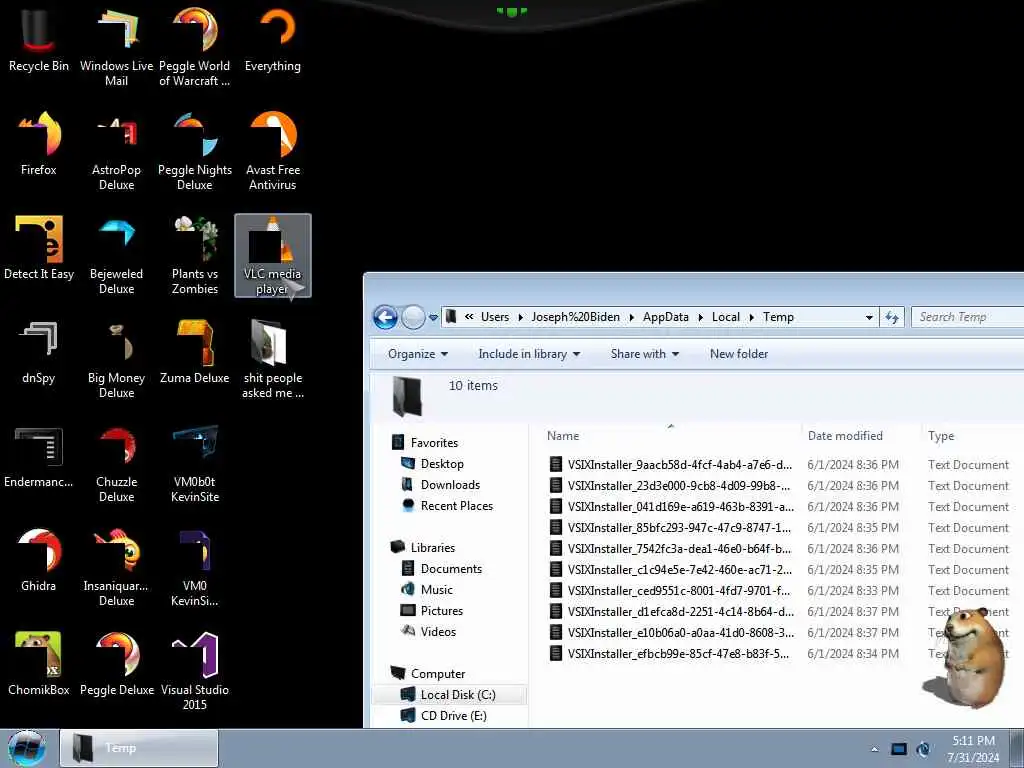The image size is (1024, 768).
Task: Open Recent Places in navigation pane
Action: click(x=447, y=505)
